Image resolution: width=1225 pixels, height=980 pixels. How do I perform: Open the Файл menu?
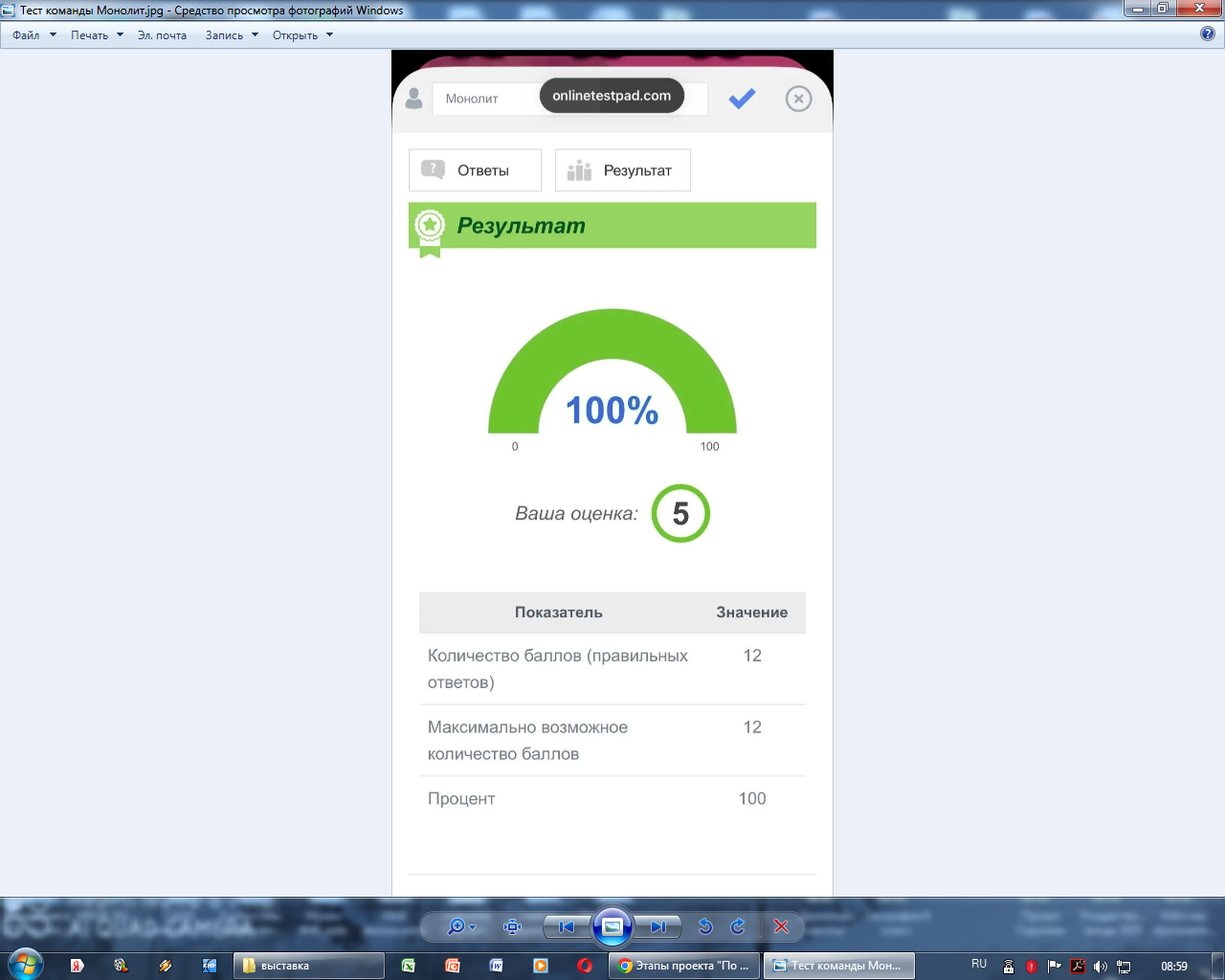26,35
